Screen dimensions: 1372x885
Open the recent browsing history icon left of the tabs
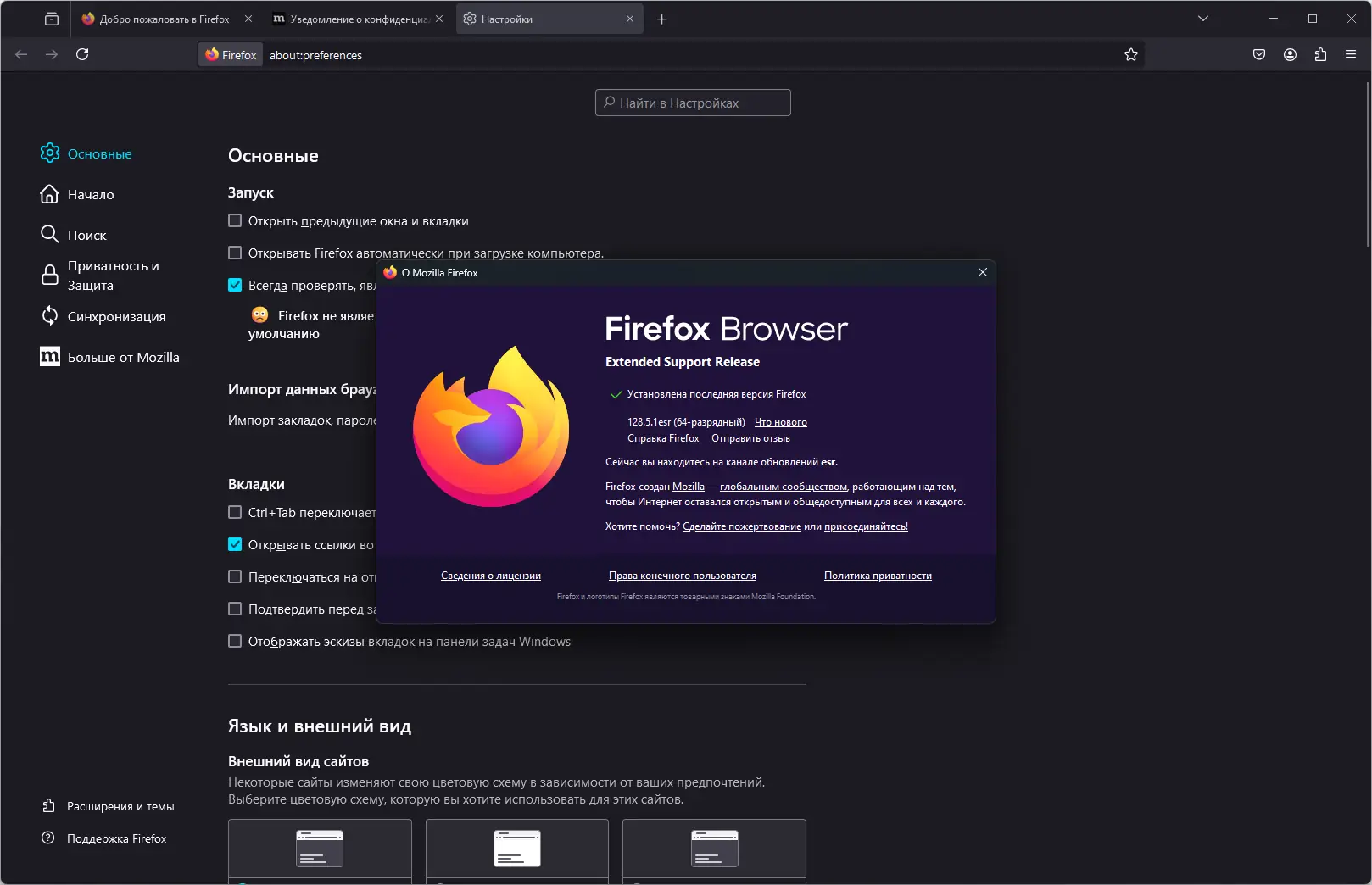coord(52,19)
